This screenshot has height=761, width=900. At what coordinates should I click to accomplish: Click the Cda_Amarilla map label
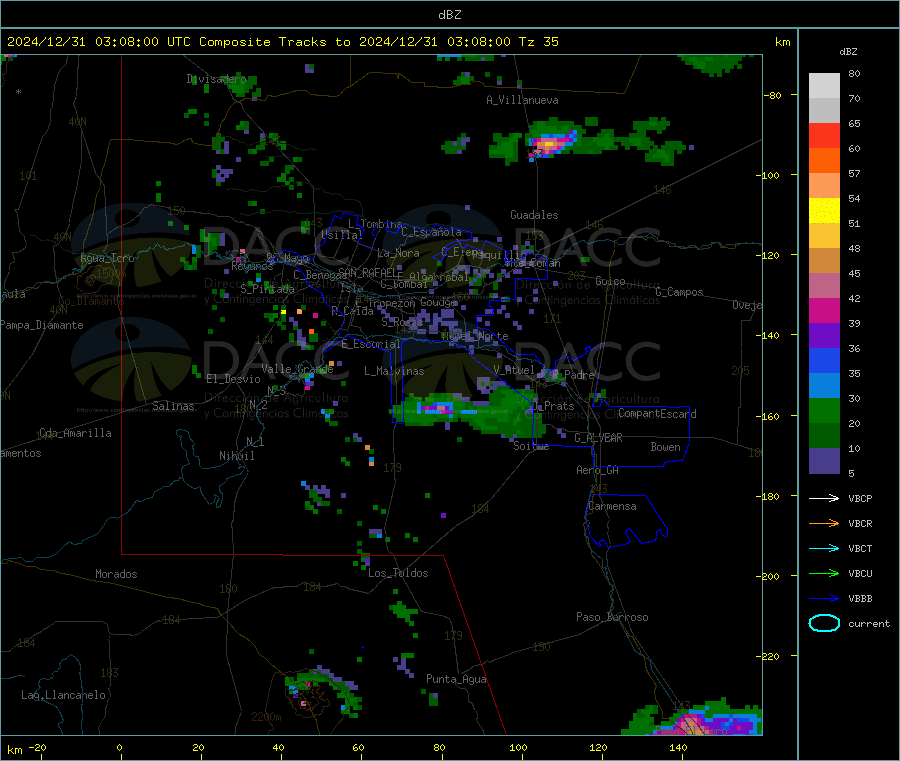pos(75,433)
